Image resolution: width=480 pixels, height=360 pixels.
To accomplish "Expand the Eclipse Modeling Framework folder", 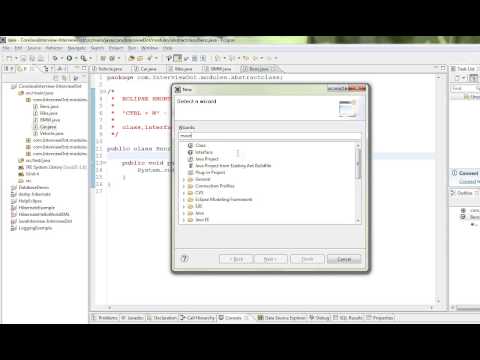I will click(x=184, y=200).
